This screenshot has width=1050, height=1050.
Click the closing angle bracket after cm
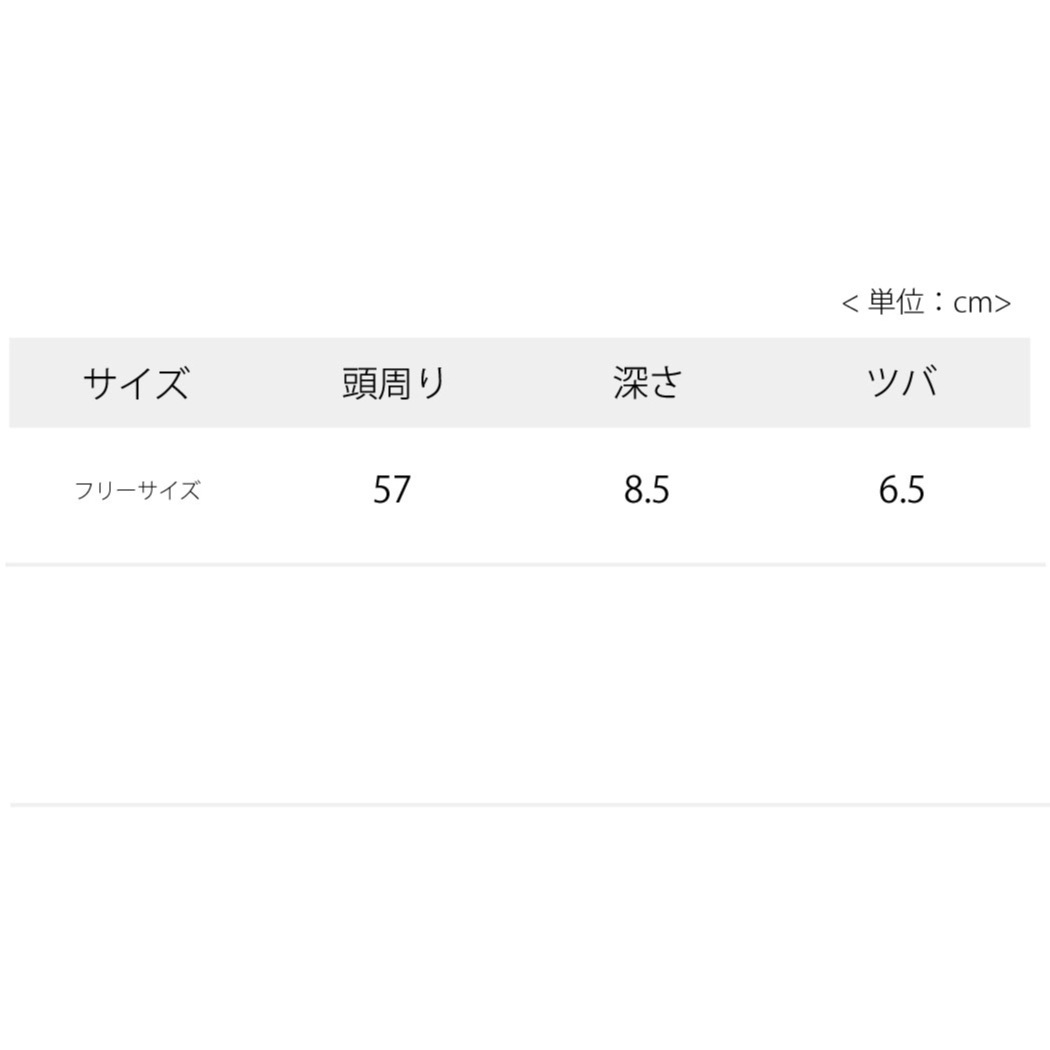(x=1003, y=303)
